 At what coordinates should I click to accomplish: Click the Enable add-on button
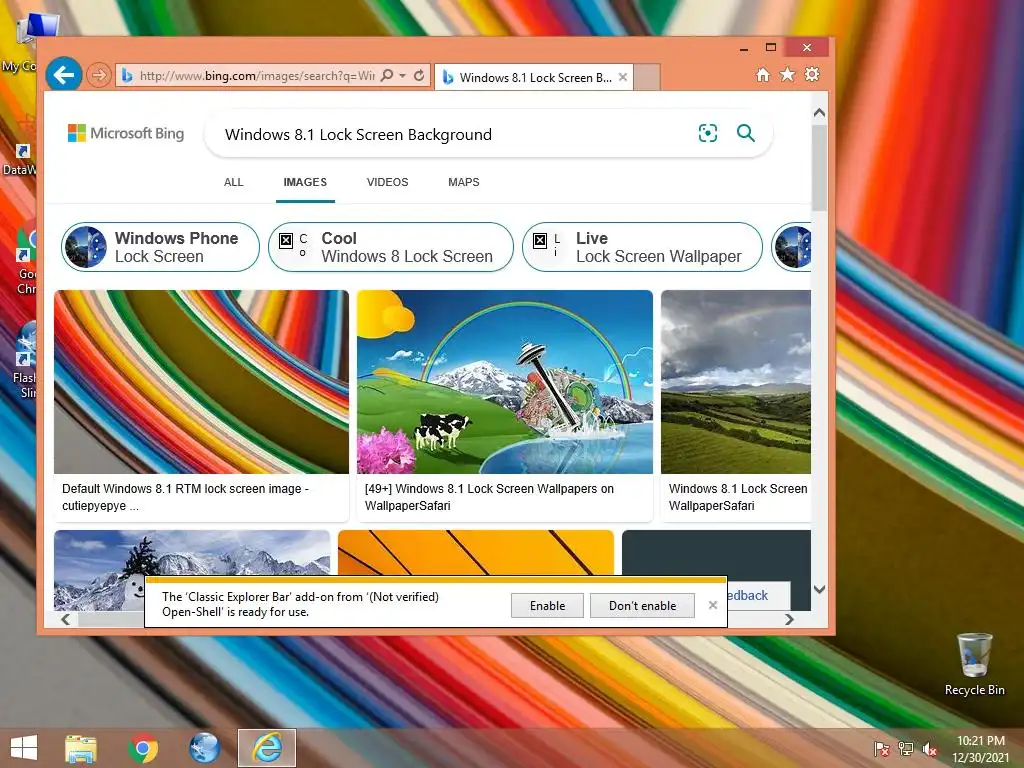(x=547, y=605)
